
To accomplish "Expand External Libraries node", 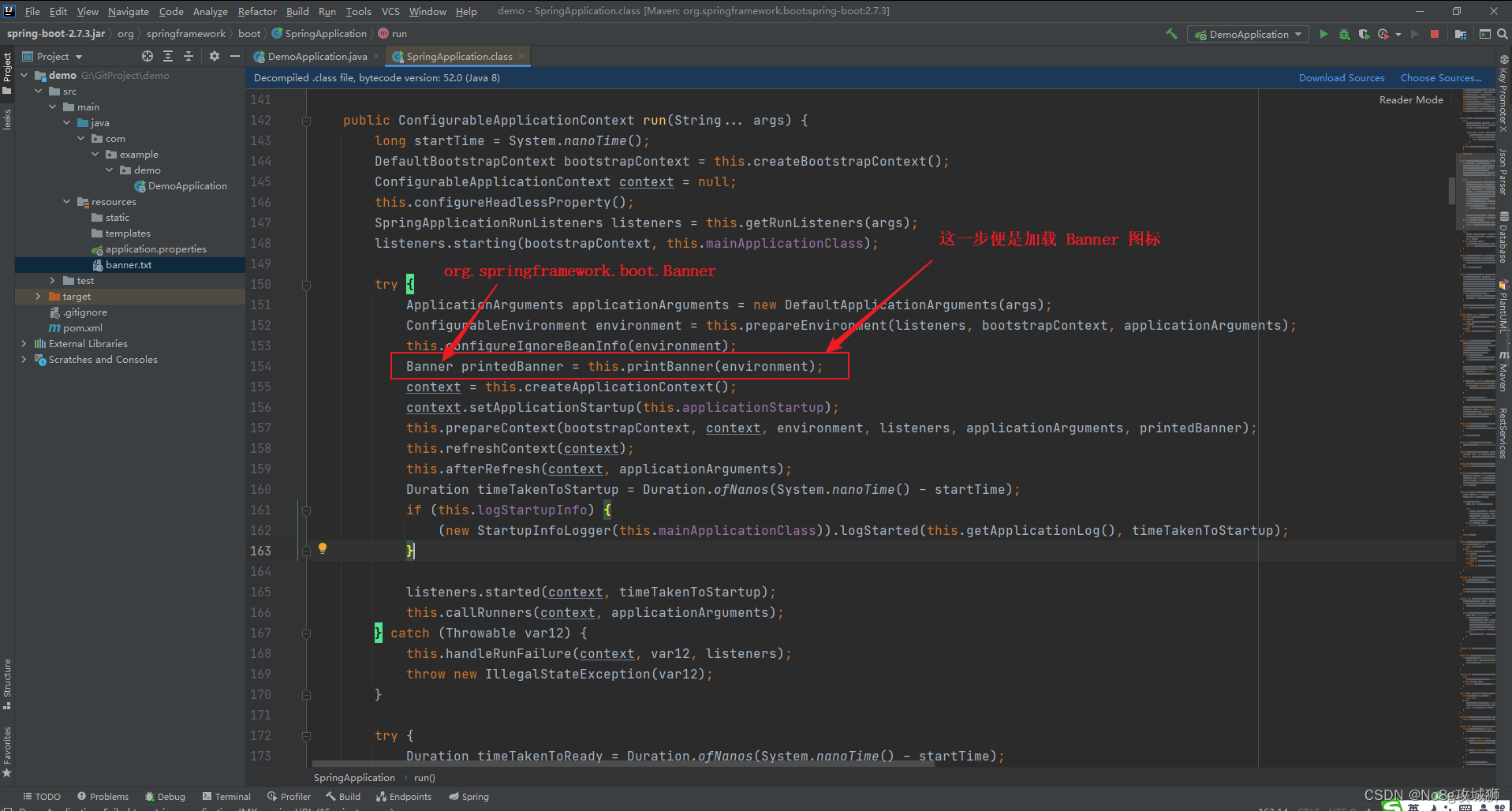I will (24, 344).
